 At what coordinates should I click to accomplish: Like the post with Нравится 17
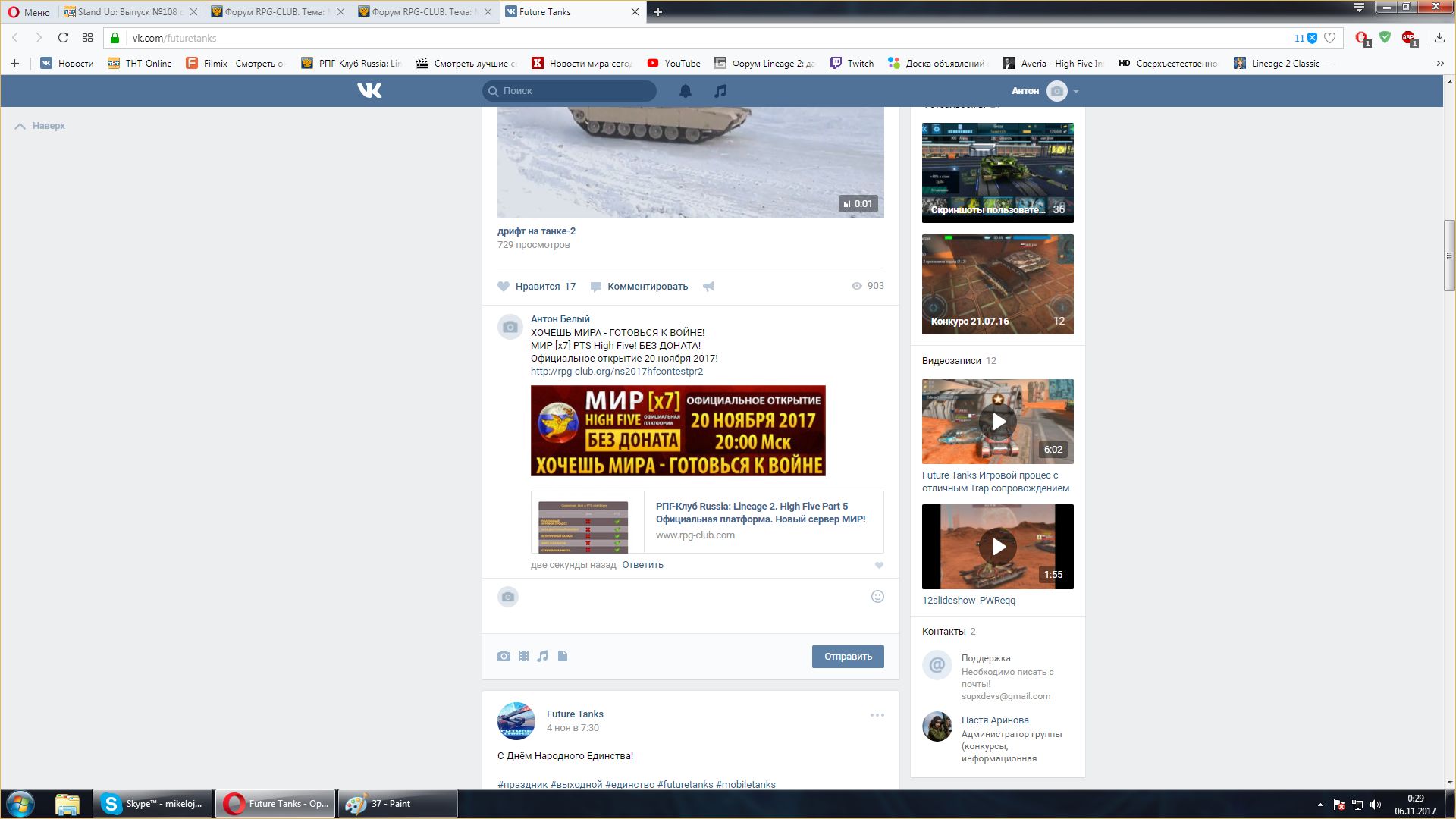point(537,287)
